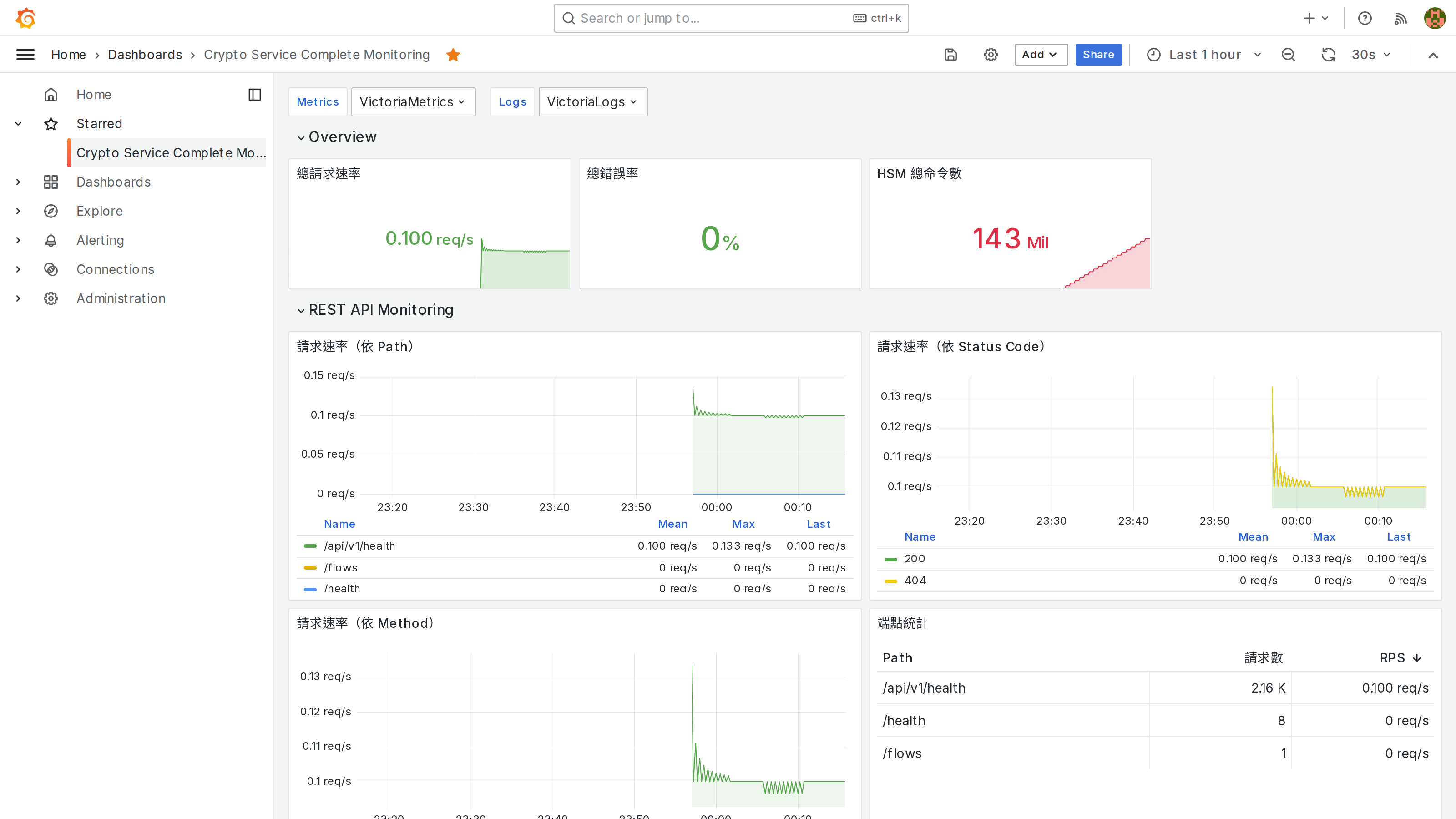Open the VictoriaMetrics datasource dropdown
The height and width of the screenshot is (819, 1456).
413,102
